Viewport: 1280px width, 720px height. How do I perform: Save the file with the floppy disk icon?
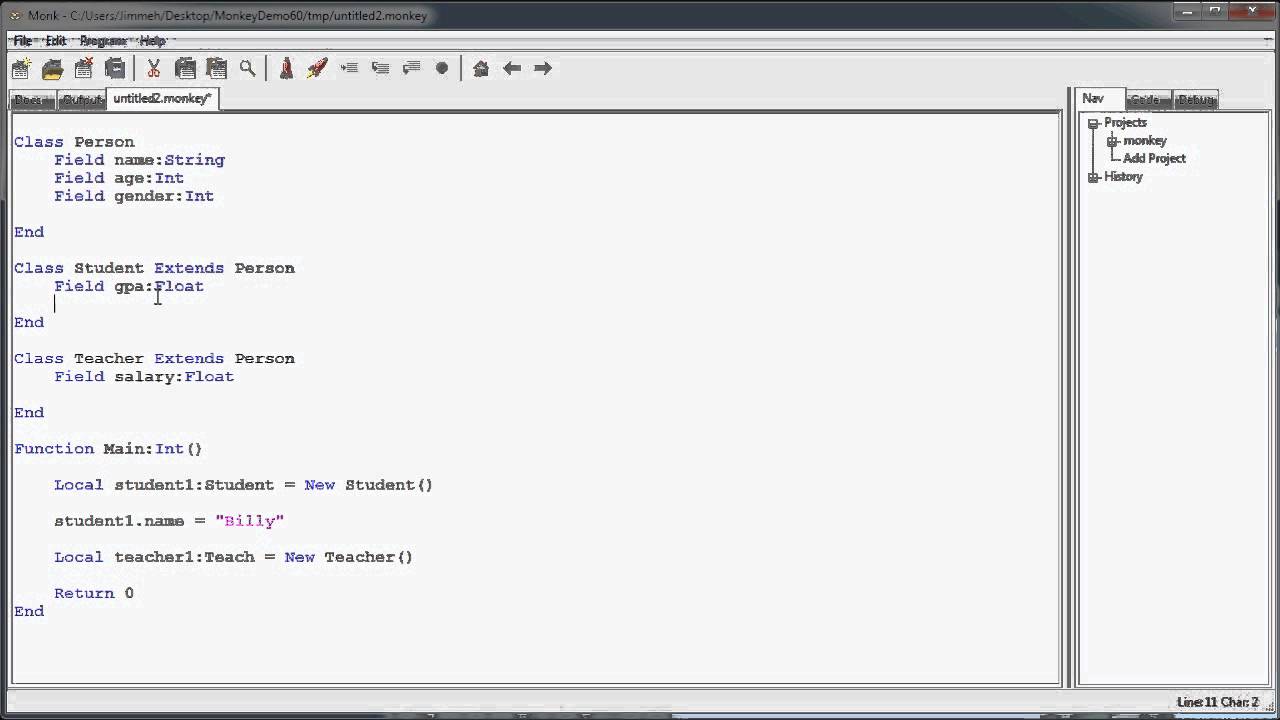[115, 68]
